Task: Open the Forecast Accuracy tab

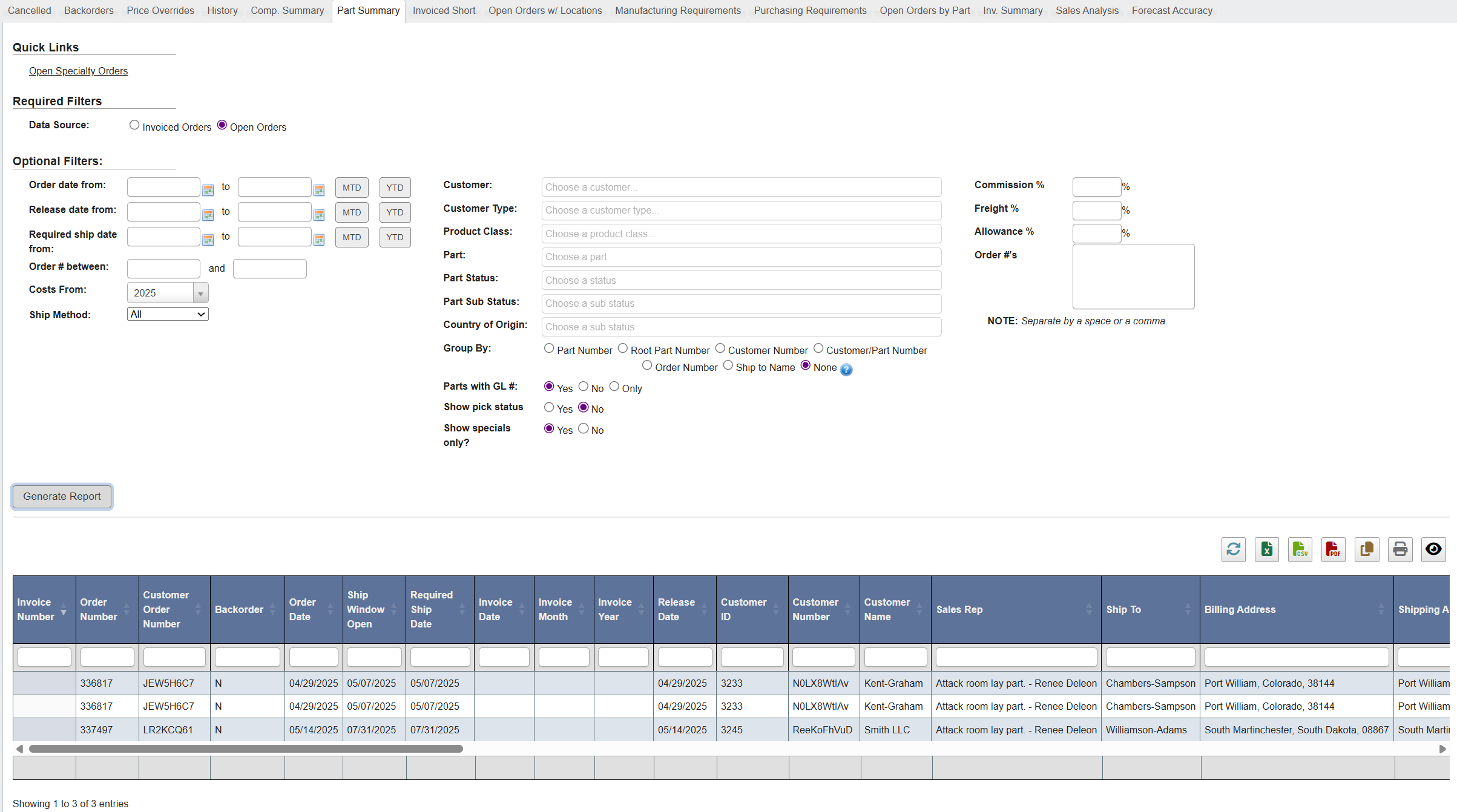Action: (x=1171, y=10)
